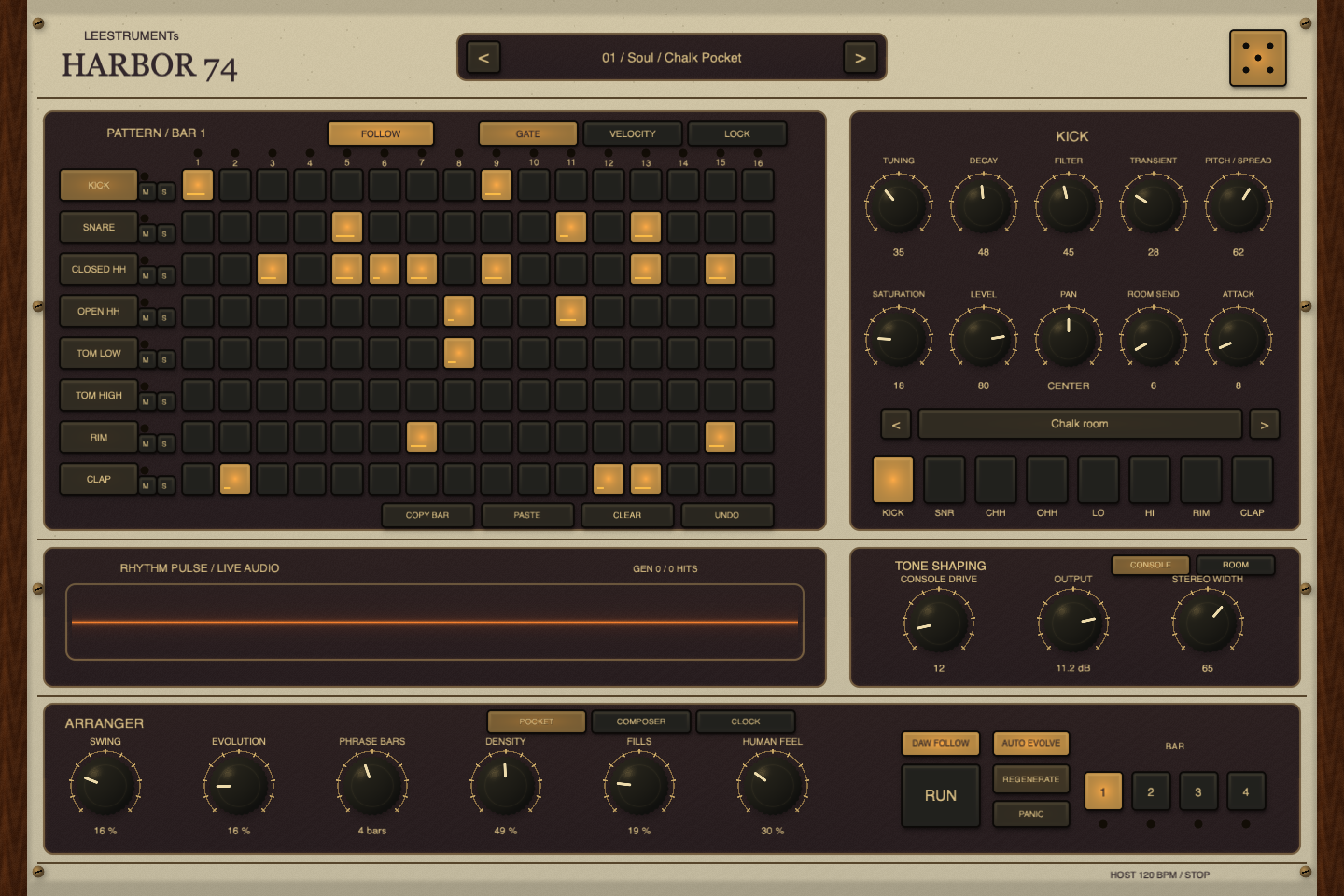Select the CLAP drum pad
Screen dimensions: 1344x896
1253,480
